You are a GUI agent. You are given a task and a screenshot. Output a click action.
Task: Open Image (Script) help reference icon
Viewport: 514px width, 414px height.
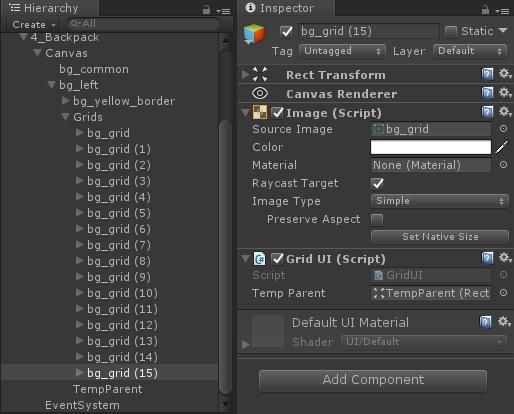tap(487, 112)
